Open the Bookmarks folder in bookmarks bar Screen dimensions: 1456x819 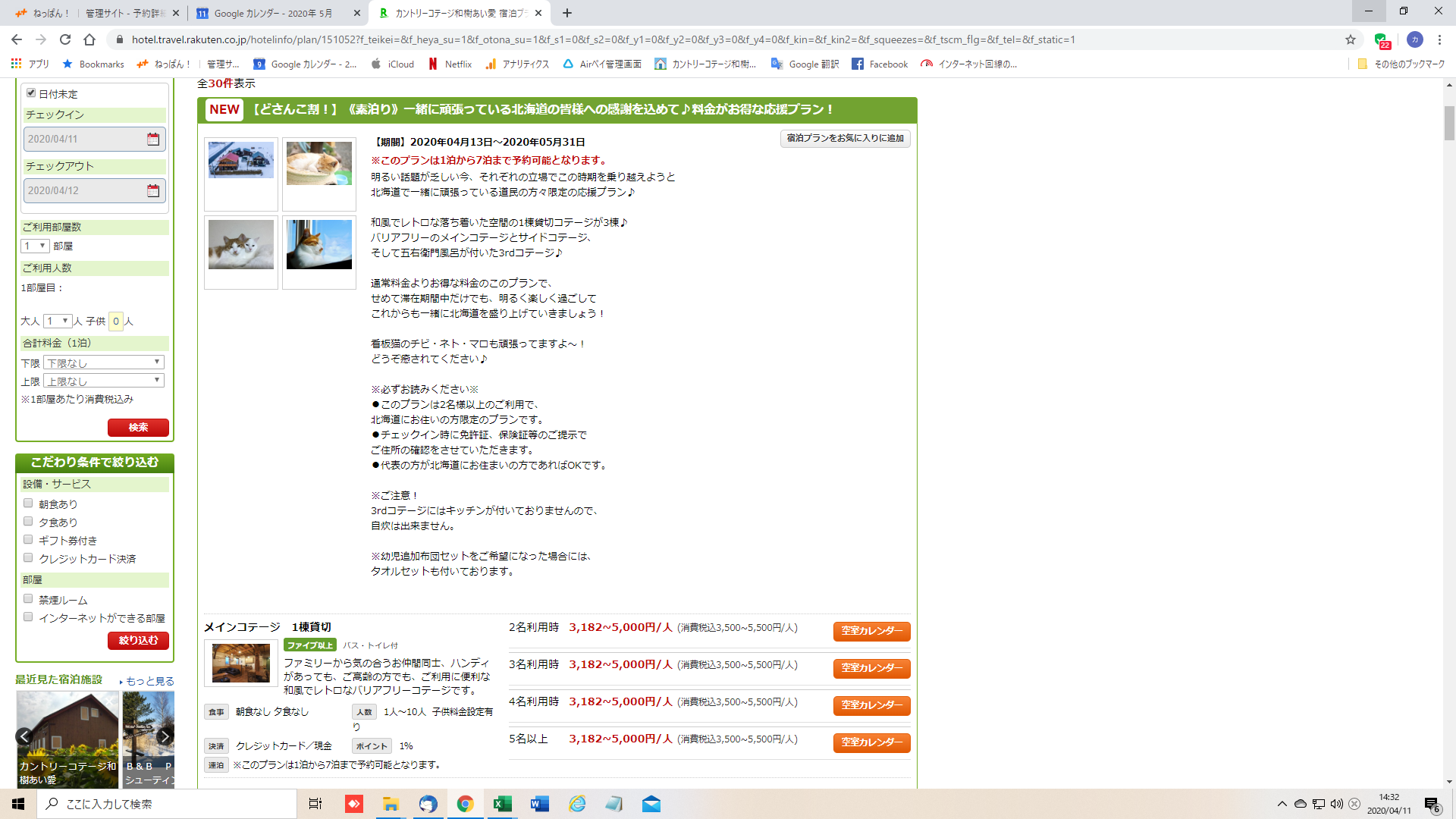[x=93, y=64]
